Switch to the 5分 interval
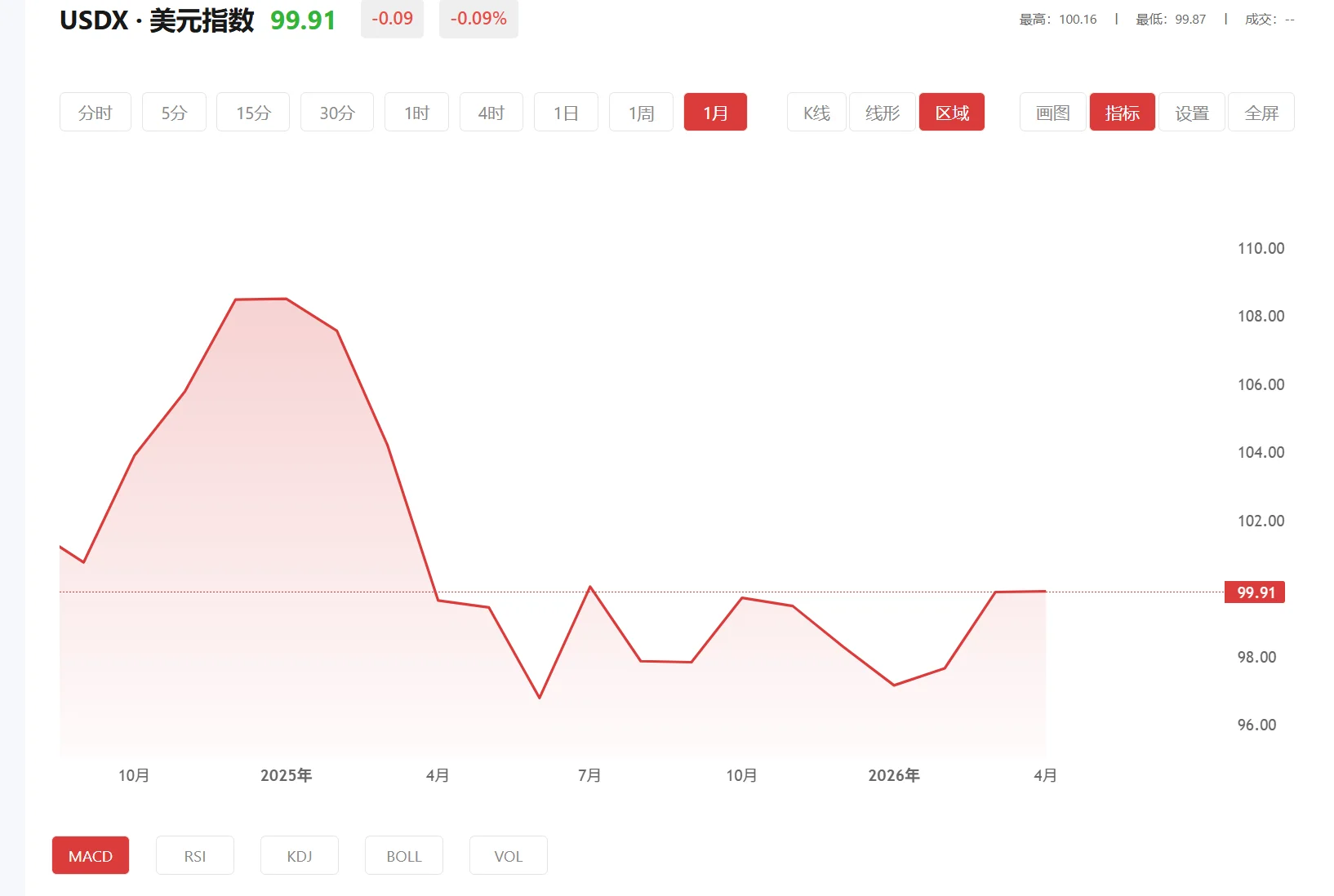1334x896 pixels. point(174,113)
